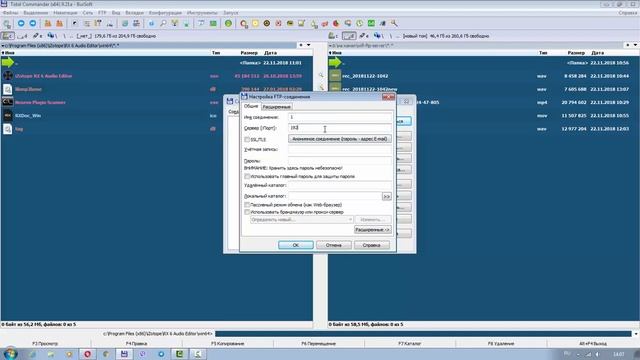Click F8 Удаление function button

[x=501, y=344]
